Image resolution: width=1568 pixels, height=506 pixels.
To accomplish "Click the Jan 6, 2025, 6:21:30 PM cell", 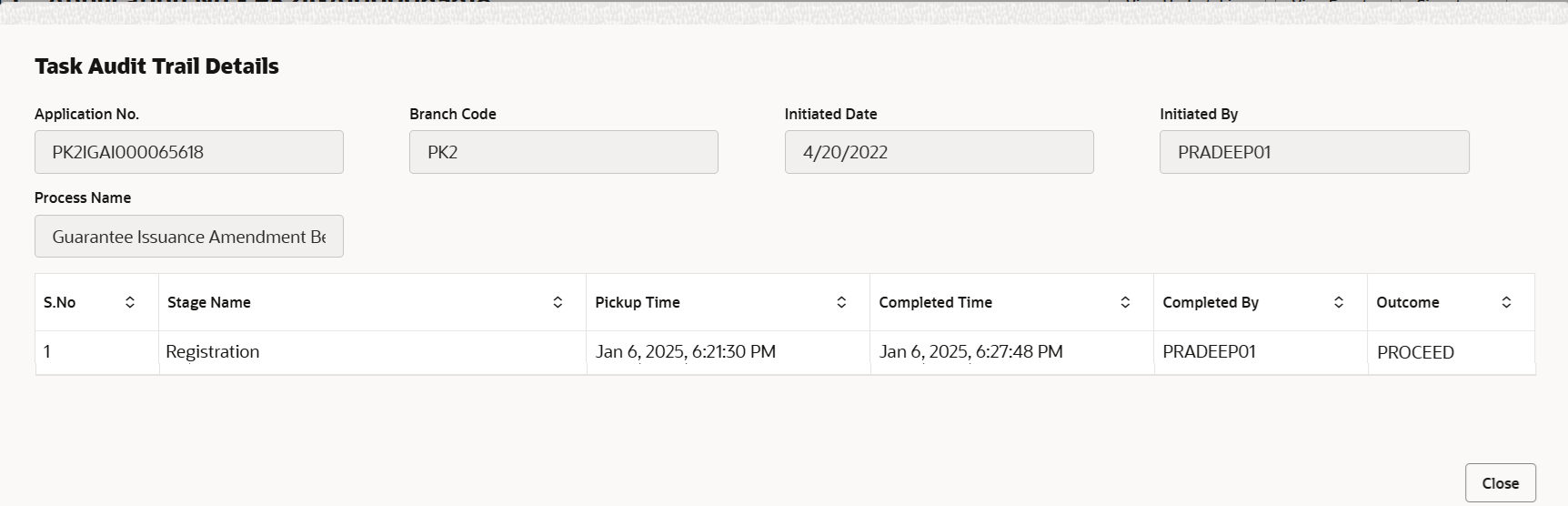I will point(728,352).
